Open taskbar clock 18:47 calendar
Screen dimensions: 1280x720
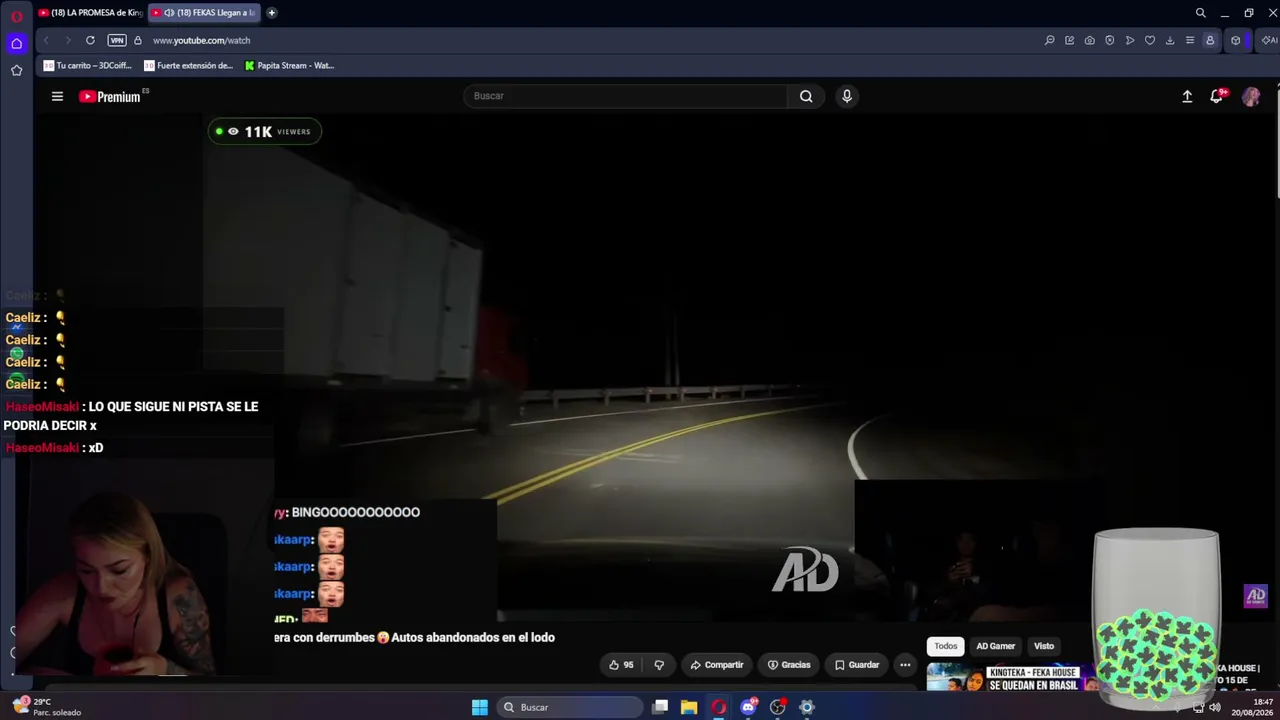(x=1254, y=707)
